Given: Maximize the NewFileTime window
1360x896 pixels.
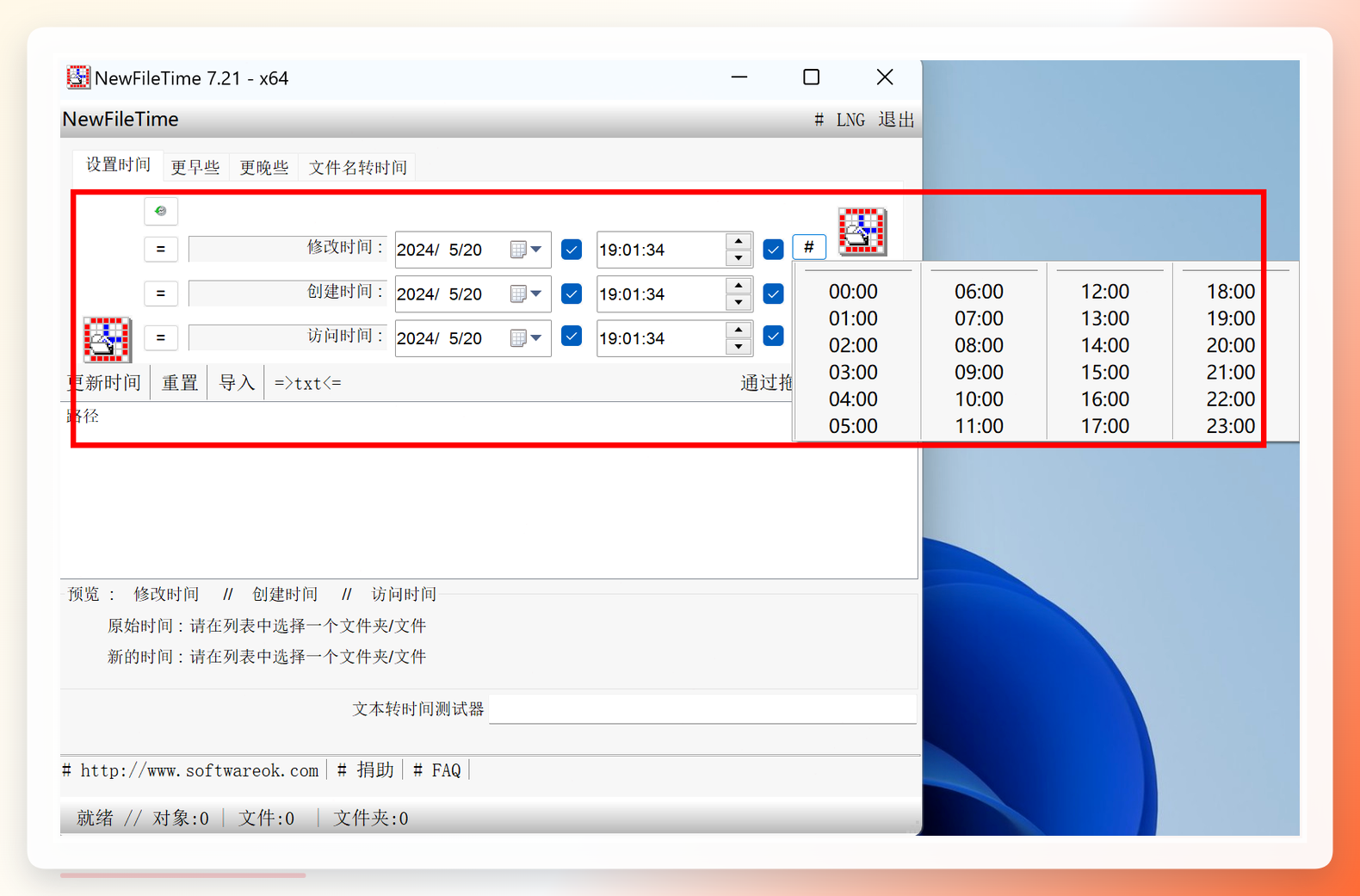Looking at the screenshot, I should (x=811, y=77).
